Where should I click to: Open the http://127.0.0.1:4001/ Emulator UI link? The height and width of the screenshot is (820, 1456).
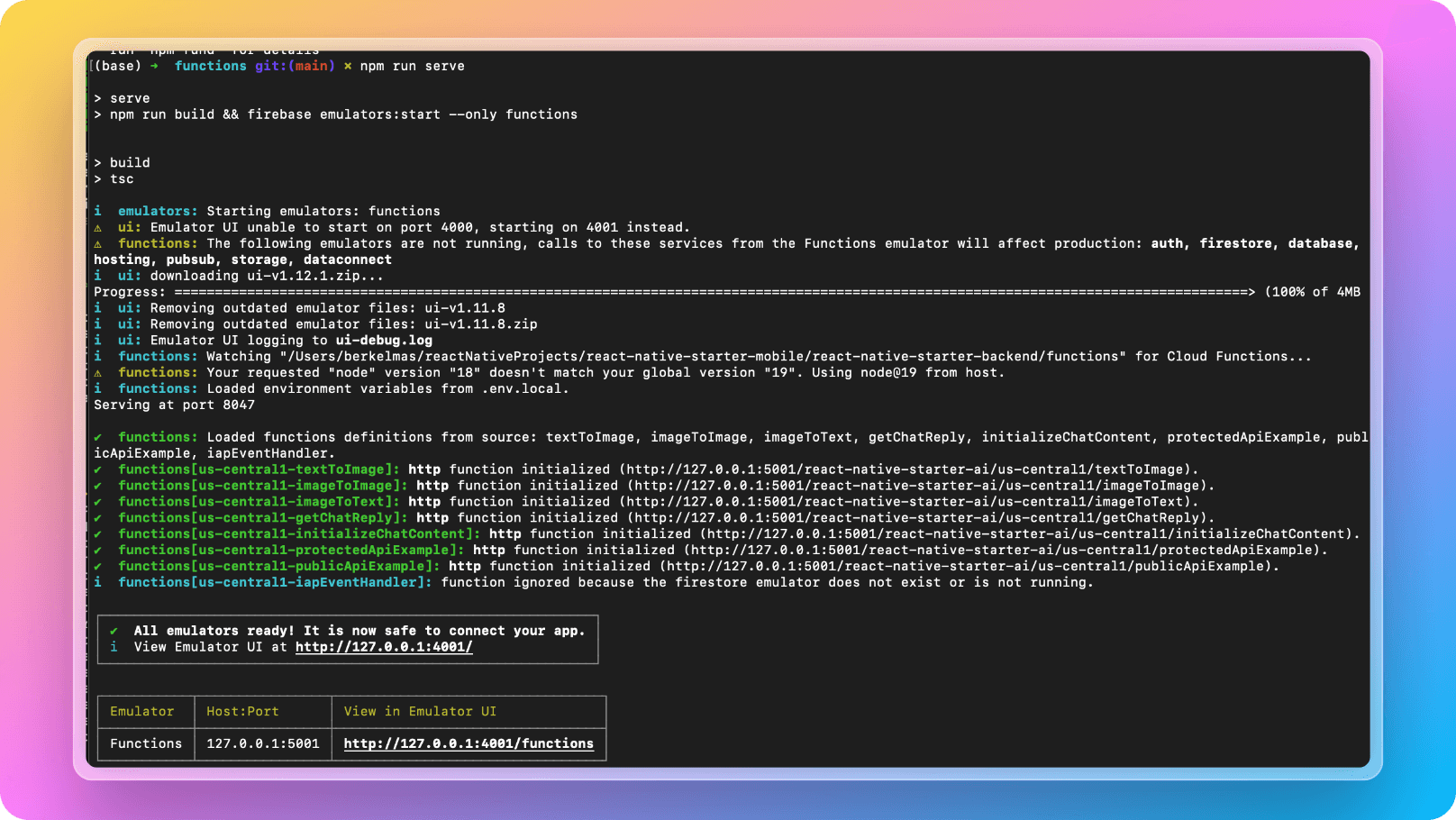pos(384,647)
